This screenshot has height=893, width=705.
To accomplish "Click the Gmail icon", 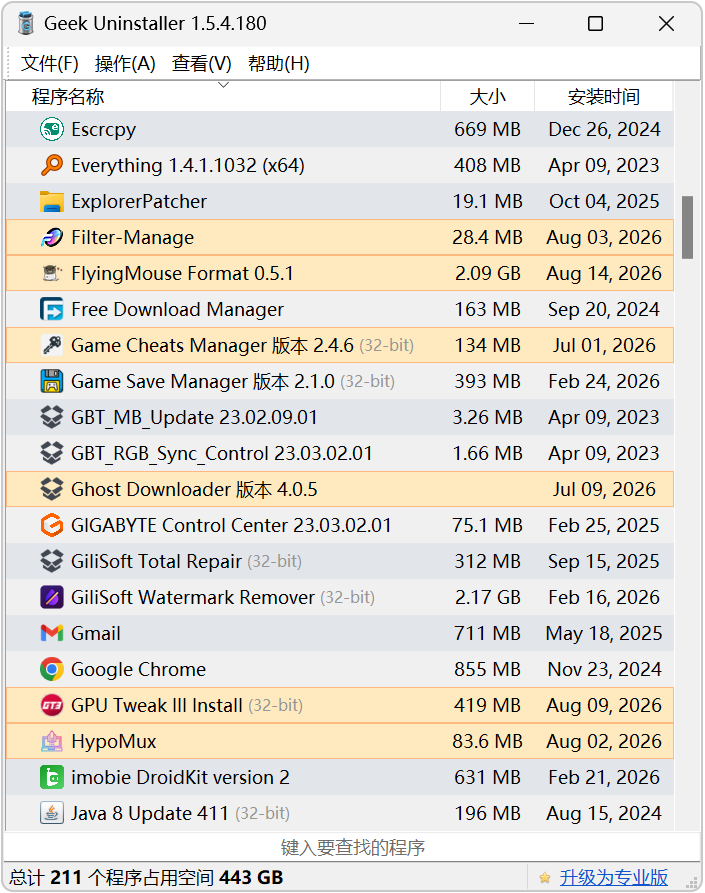I will point(52,633).
